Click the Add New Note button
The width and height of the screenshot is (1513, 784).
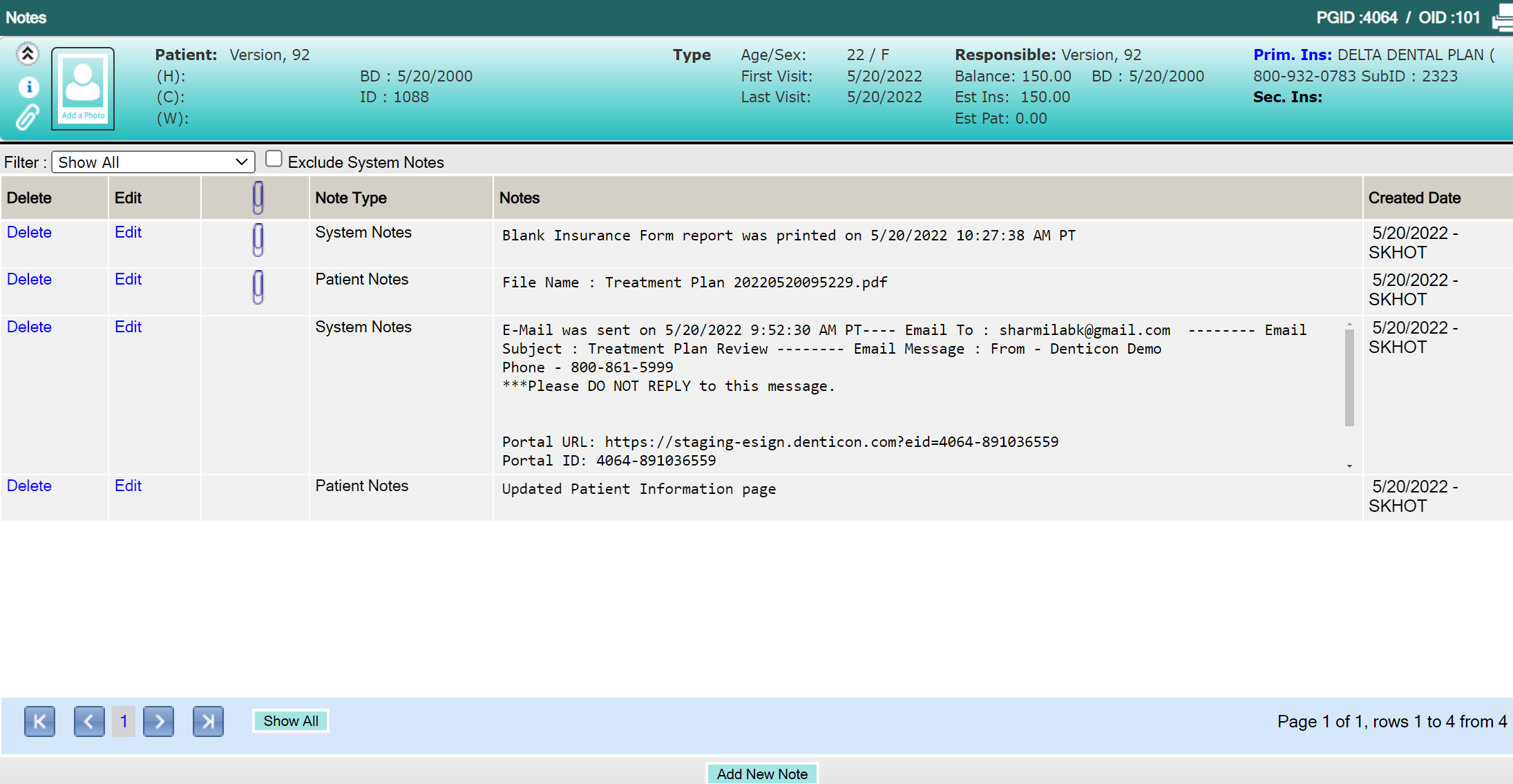pos(762,774)
